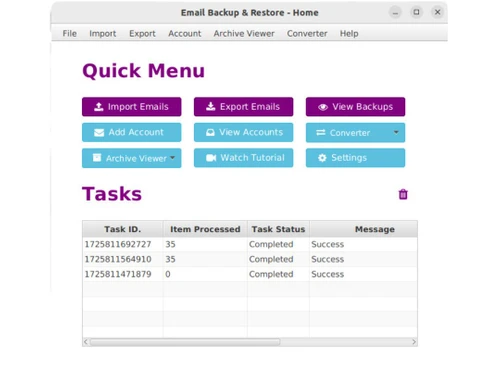Sort by Task Status column header
This screenshot has height=375, width=500.
278,229
